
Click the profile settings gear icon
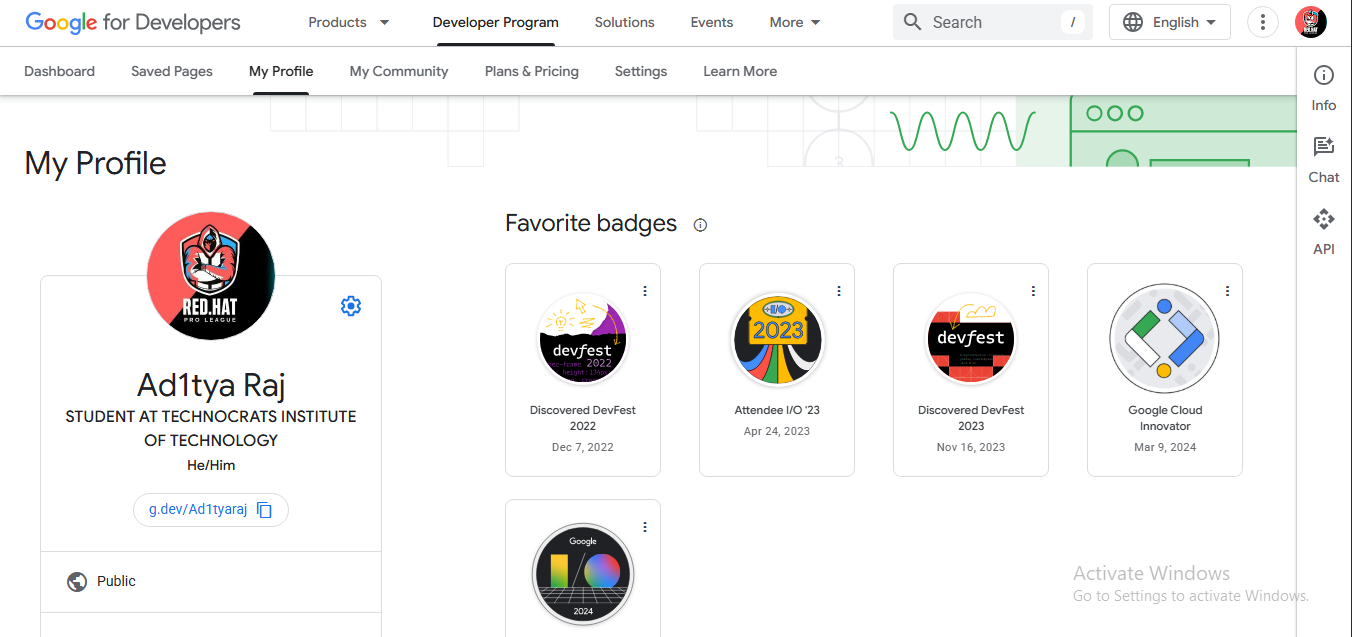351,306
